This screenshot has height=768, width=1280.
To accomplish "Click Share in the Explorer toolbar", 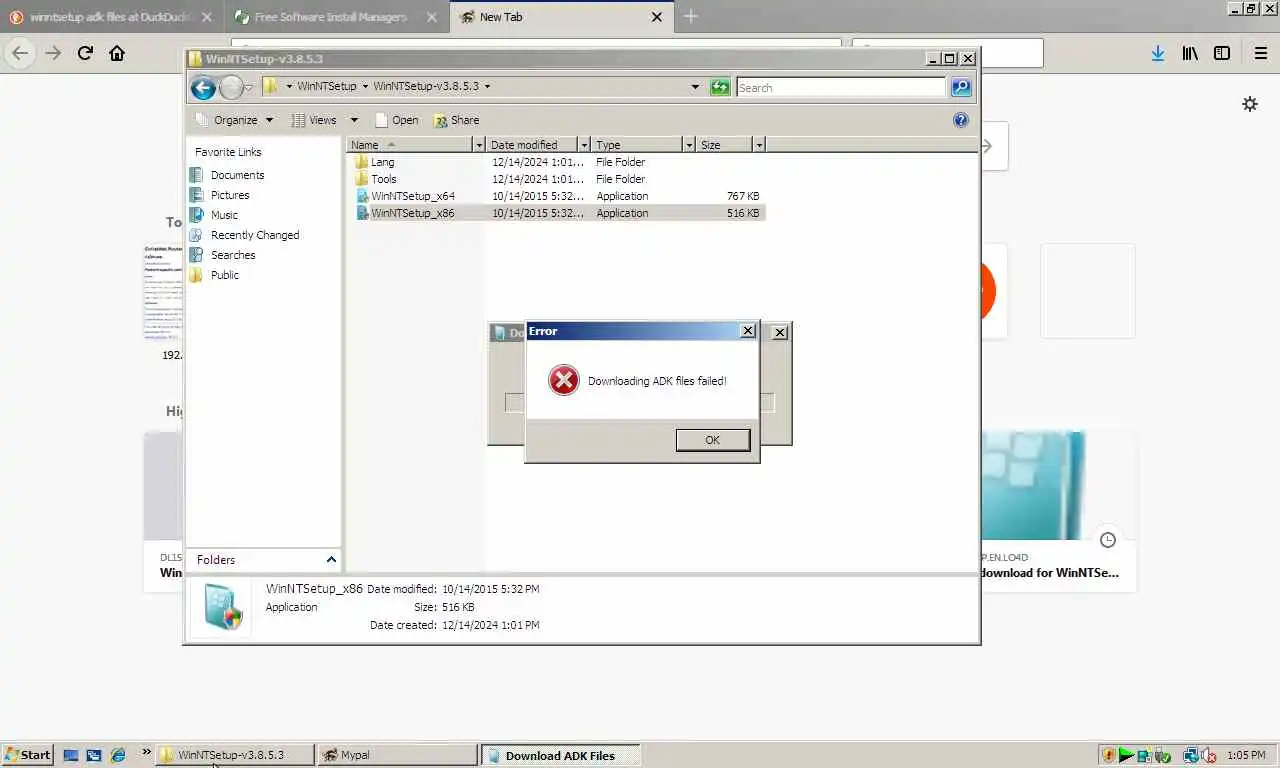I will click(456, 120).
